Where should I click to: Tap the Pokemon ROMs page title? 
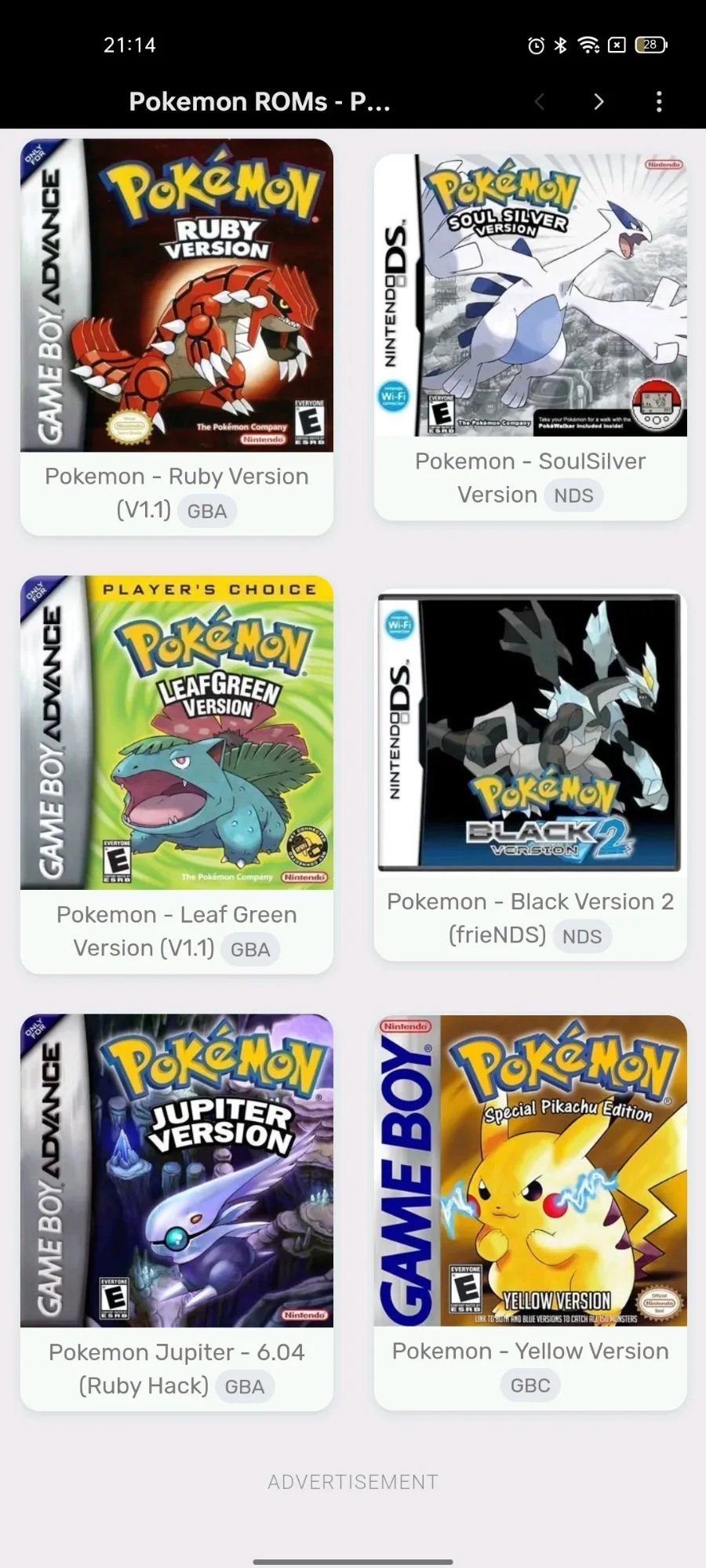tap(260, 101)
